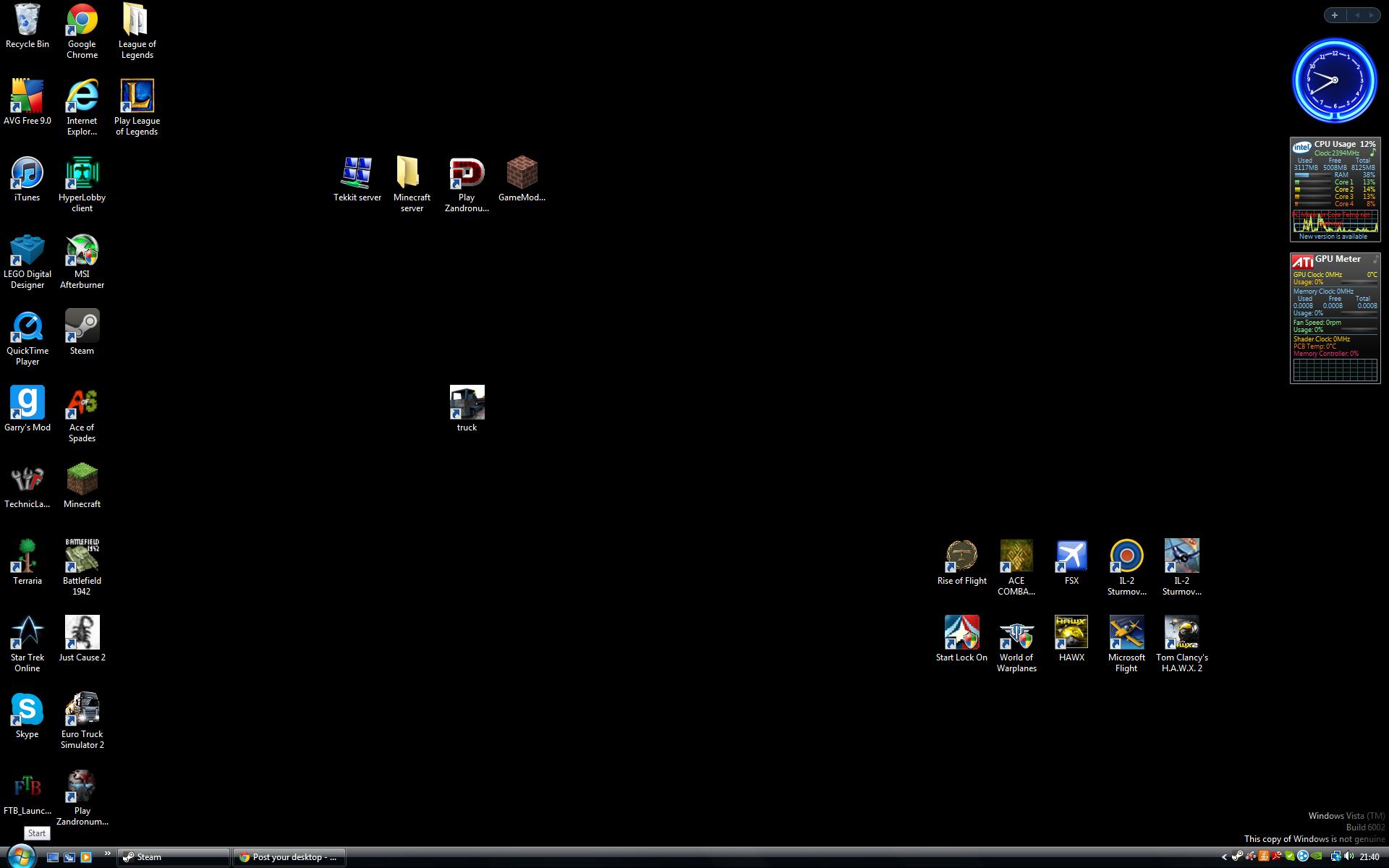Select the GameMod brick block icon
1389x868 pixels.
point(522,179)
